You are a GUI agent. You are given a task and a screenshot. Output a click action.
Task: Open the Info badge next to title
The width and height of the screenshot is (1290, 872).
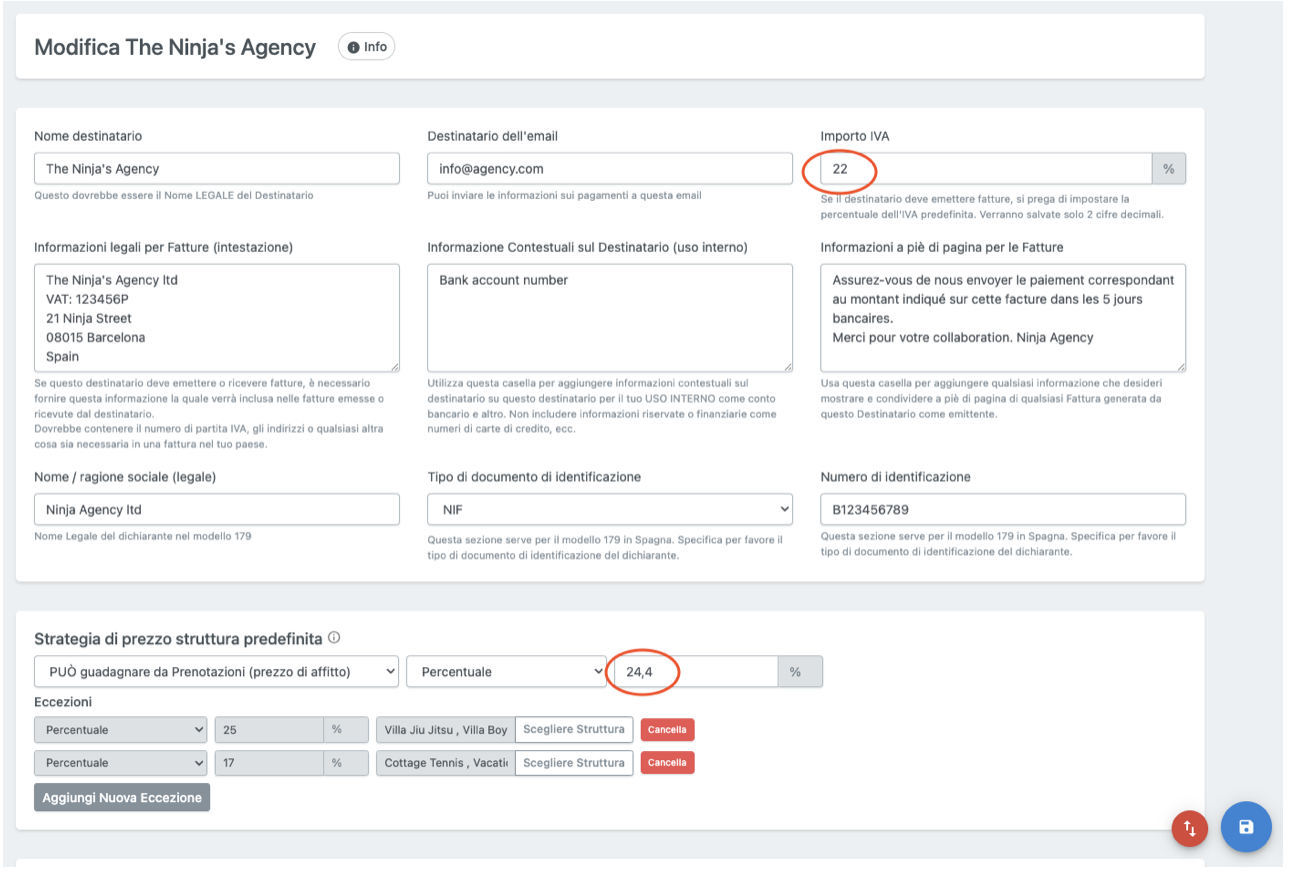point(367,47)
